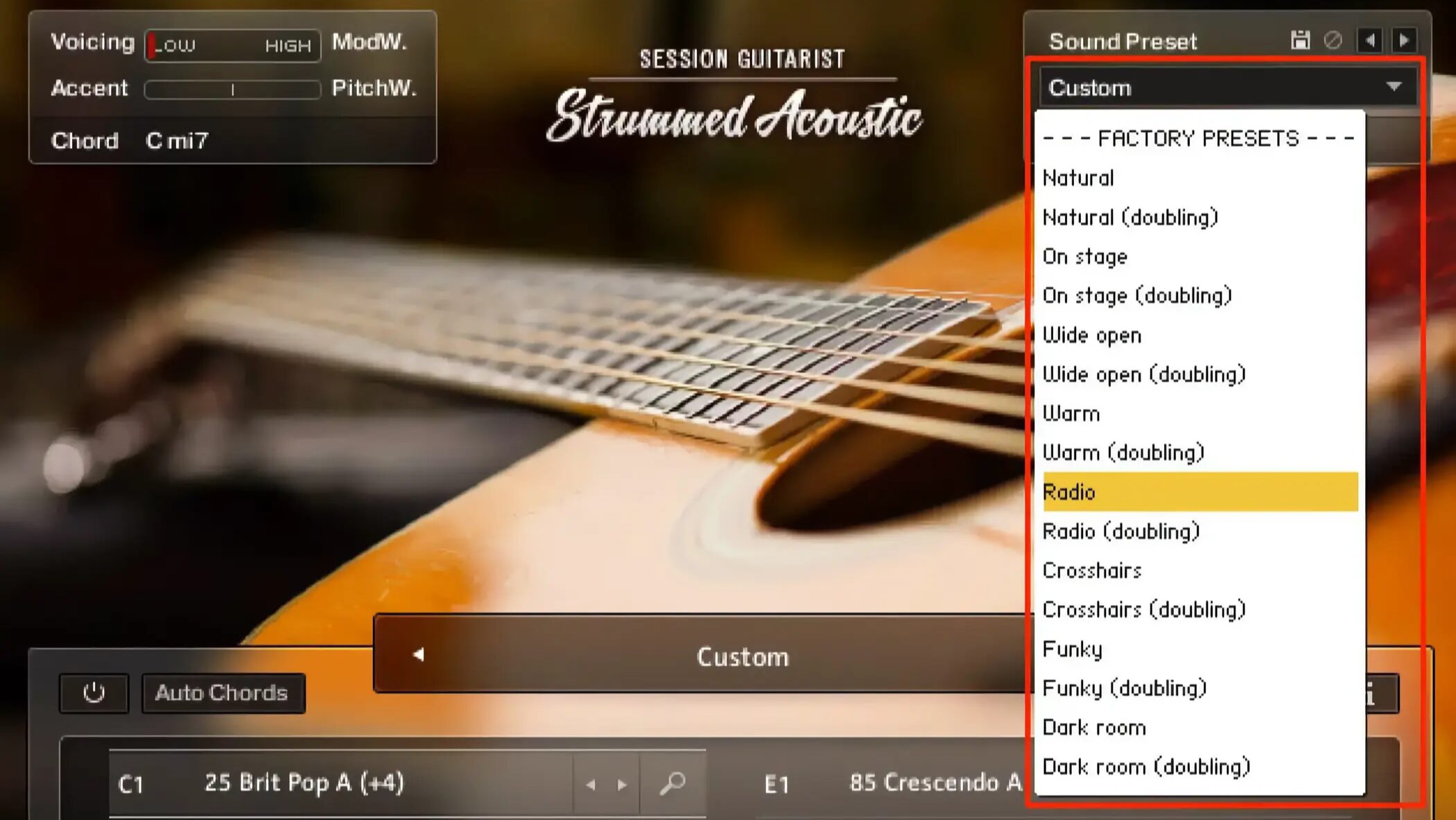Select the C1 25 Brit Pop A pattern slot
The height and width of the screenshot is (820, 1456).
tap(340, 783)
